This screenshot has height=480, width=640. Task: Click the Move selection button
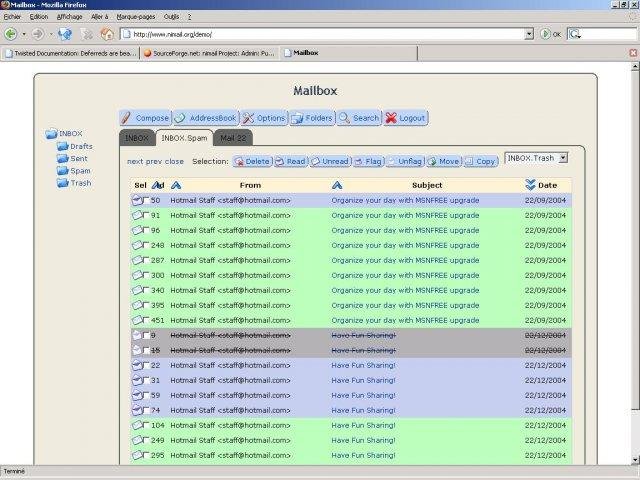click(x=444, y=161)
